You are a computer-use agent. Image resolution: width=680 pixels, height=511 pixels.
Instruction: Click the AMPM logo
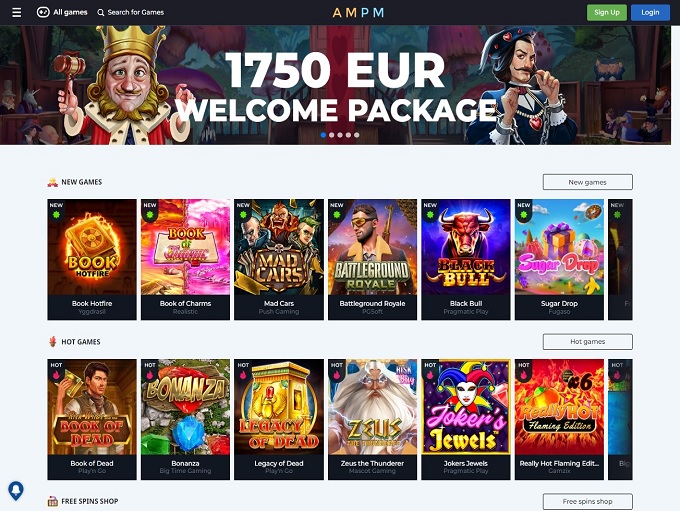pos(358,13)
